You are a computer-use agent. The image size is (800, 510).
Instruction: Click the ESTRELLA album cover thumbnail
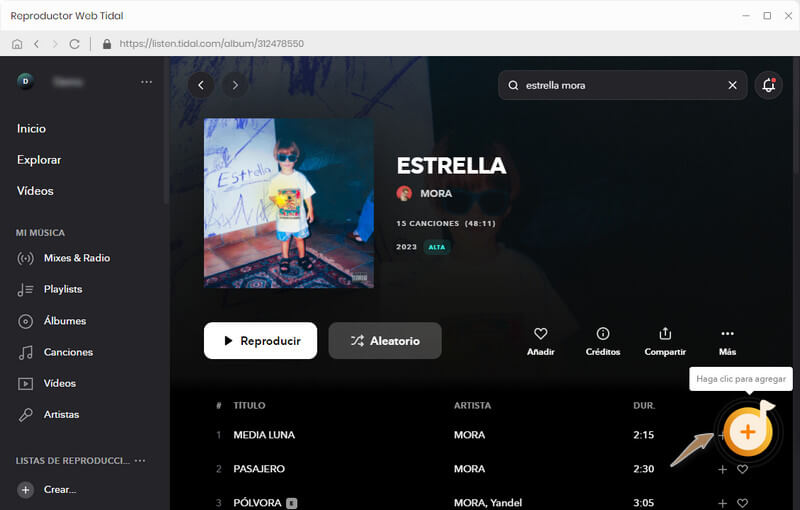pos(289,203)
